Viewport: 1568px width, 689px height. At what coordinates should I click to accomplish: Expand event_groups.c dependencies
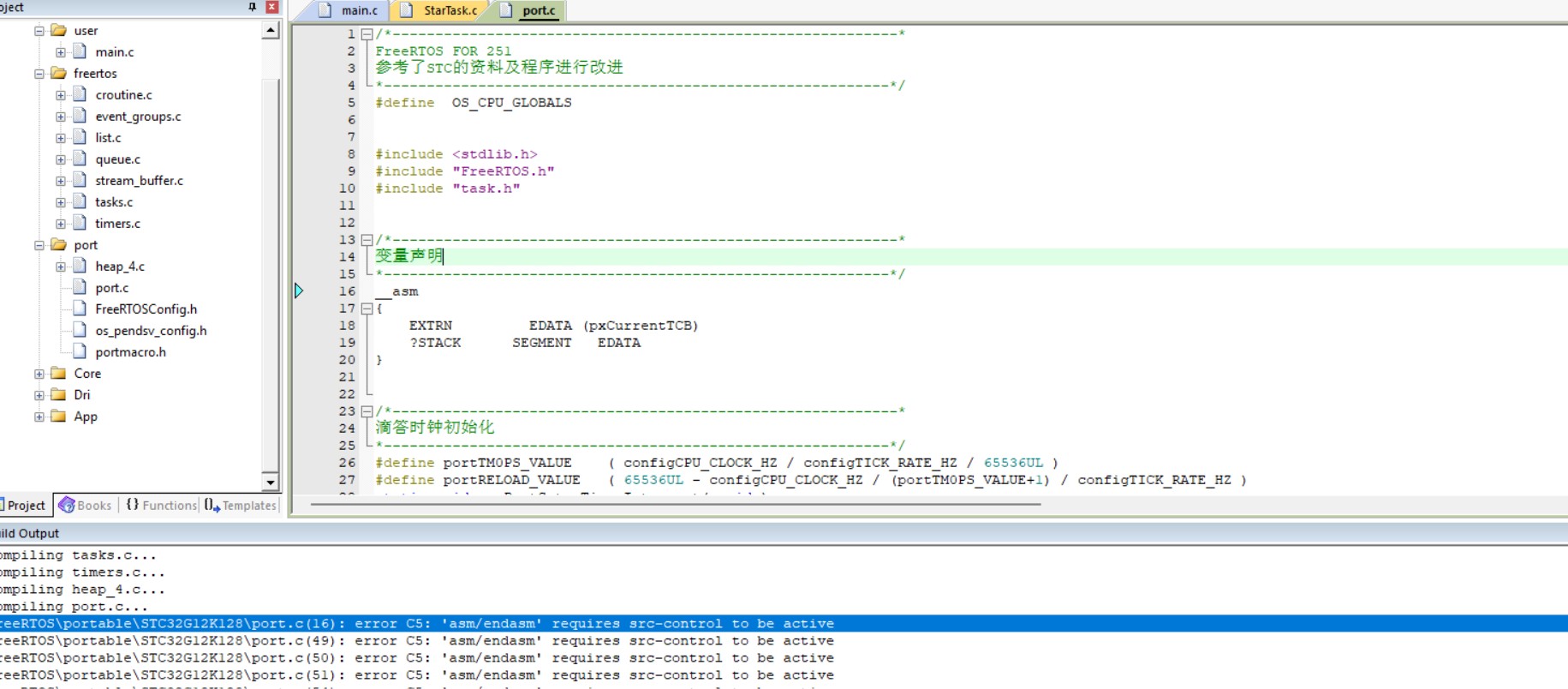click(x=61, y=117)
